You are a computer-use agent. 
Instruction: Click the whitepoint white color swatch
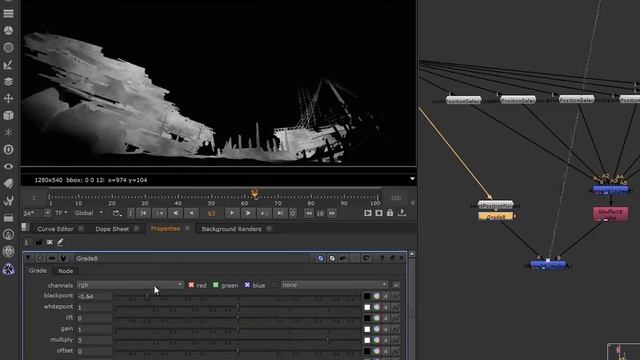coord(367,307)
